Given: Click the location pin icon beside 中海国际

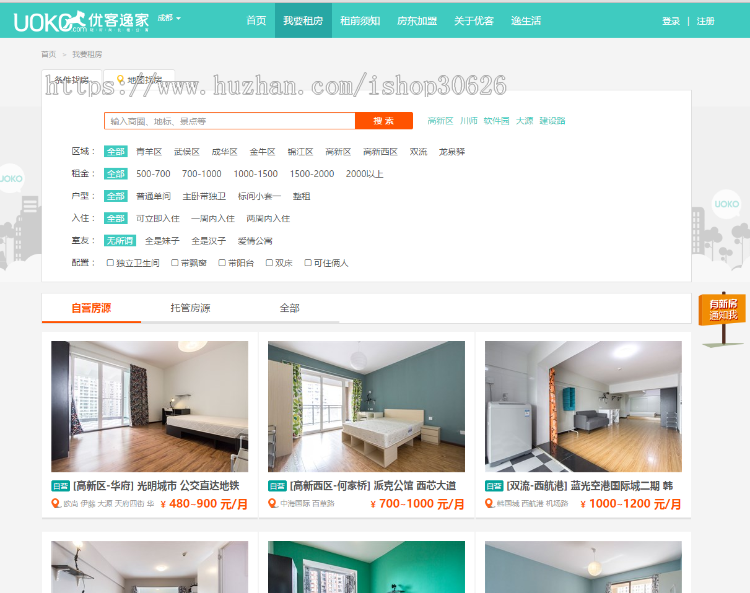Looking at the screenshot, I should pos(273,504).
